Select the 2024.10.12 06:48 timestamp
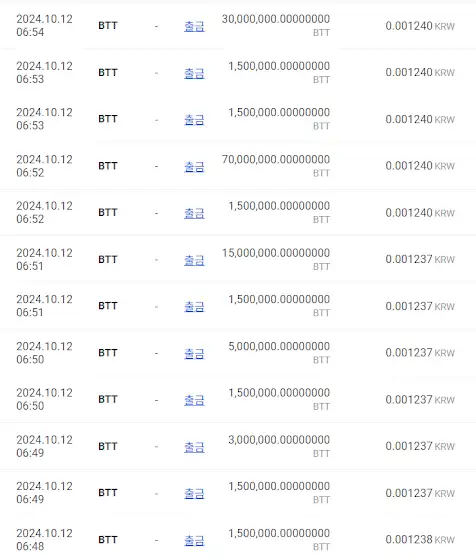Screen dimensions: 476x560 point(44,540)
